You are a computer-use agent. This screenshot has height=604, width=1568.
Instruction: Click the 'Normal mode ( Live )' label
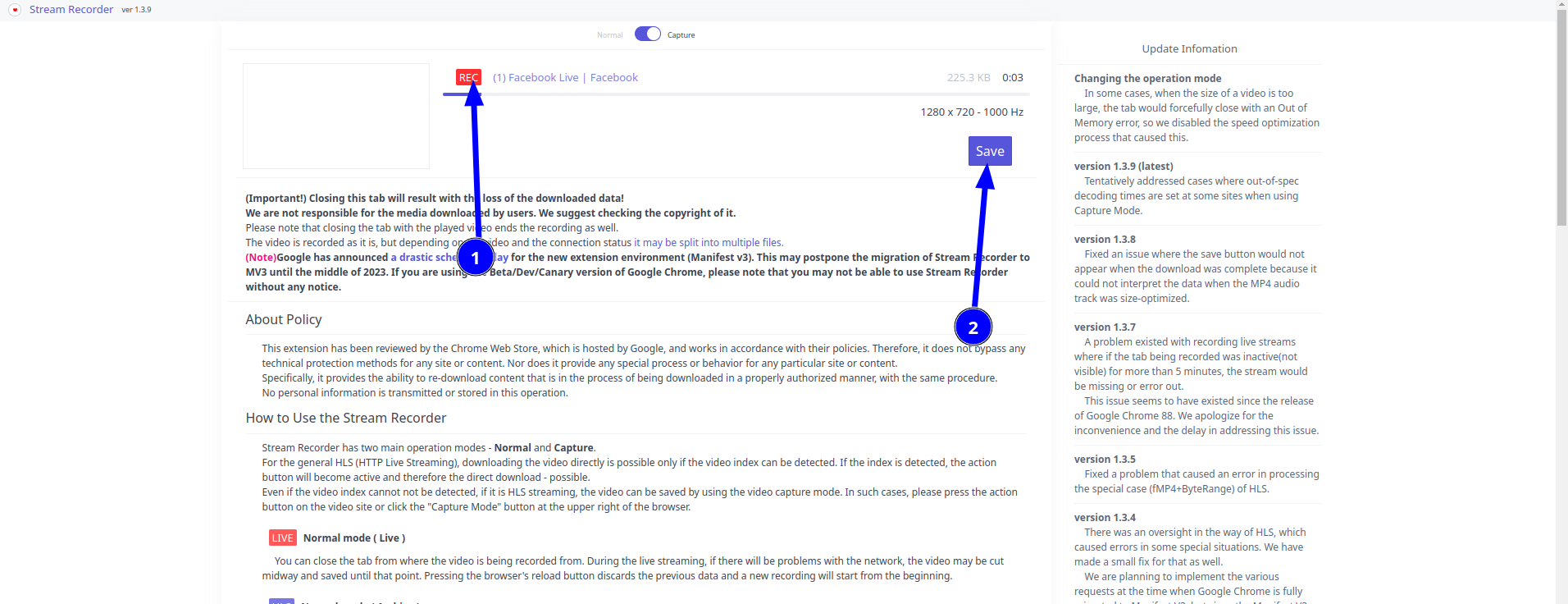[x=354, y=538]
